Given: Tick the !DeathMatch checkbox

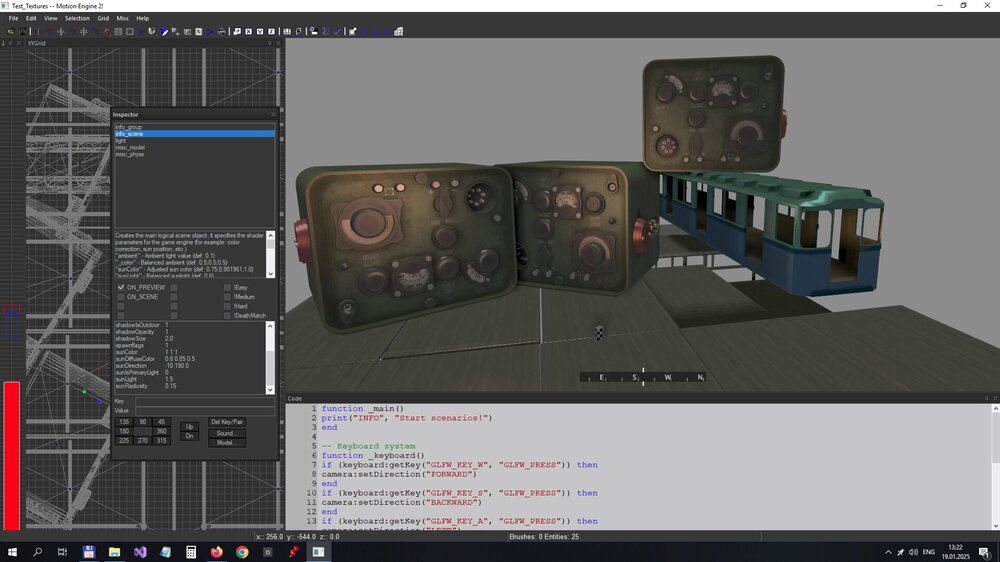Looking at the screenshot, I should click(x=227, y=316).
